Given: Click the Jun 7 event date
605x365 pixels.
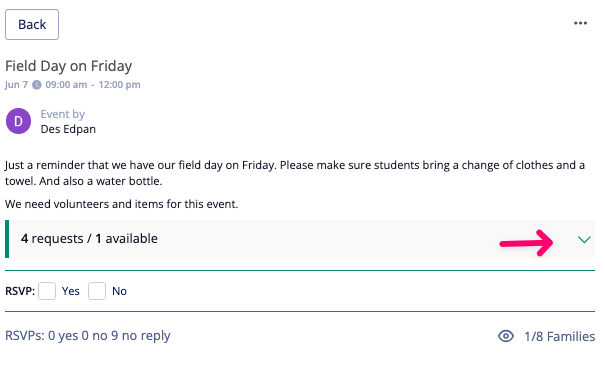Looking at the screenshot, I should pyautogui.click(x=16, y=84).
